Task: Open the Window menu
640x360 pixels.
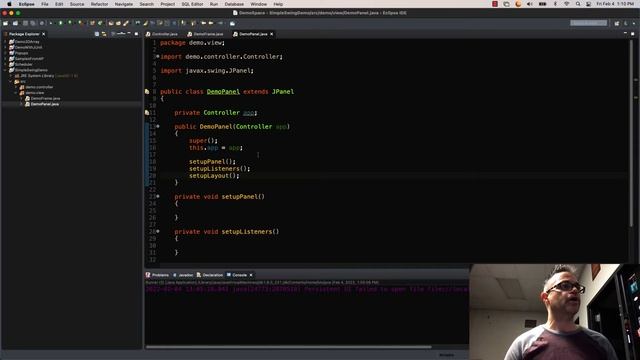Action: (258, 4)
